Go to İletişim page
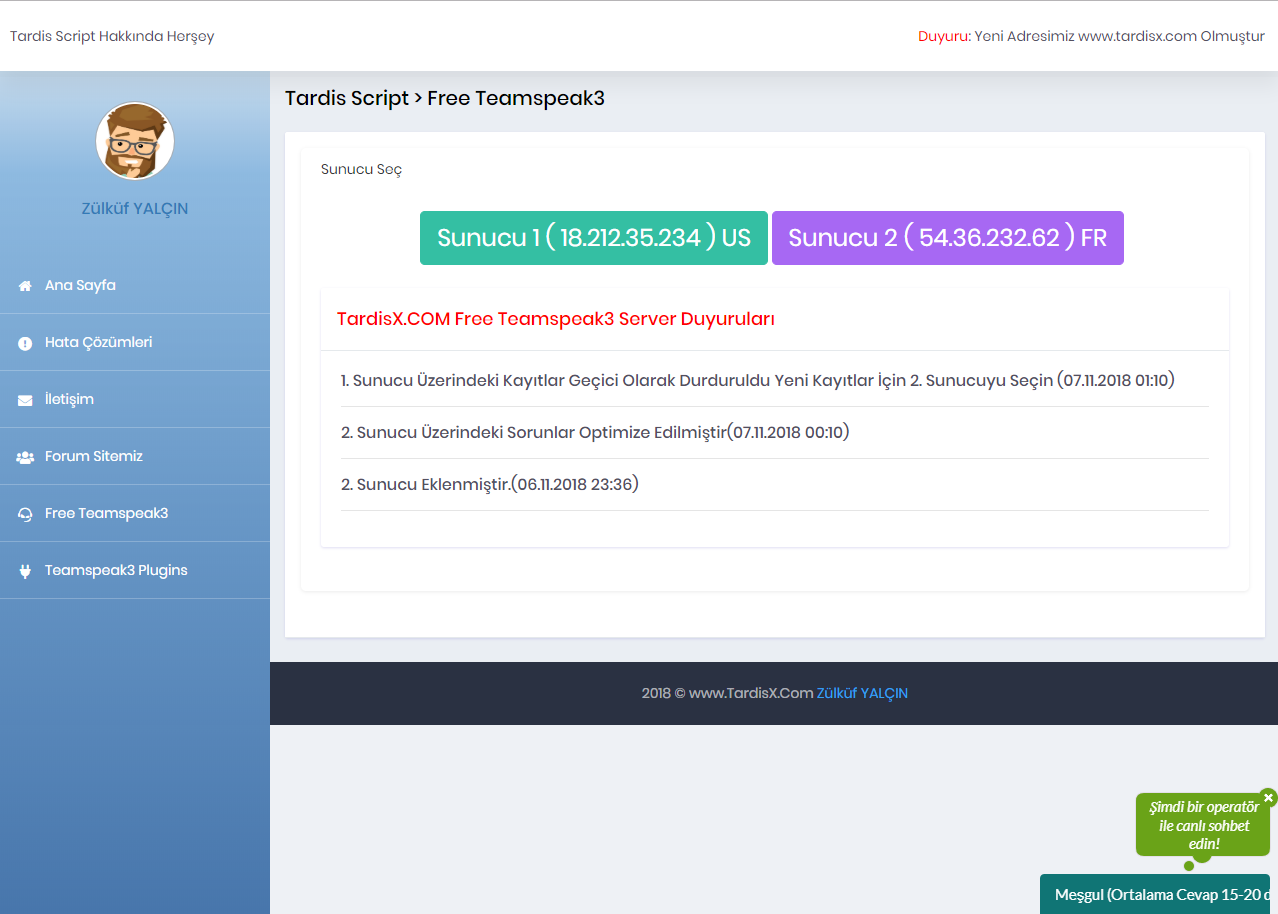 135,399
